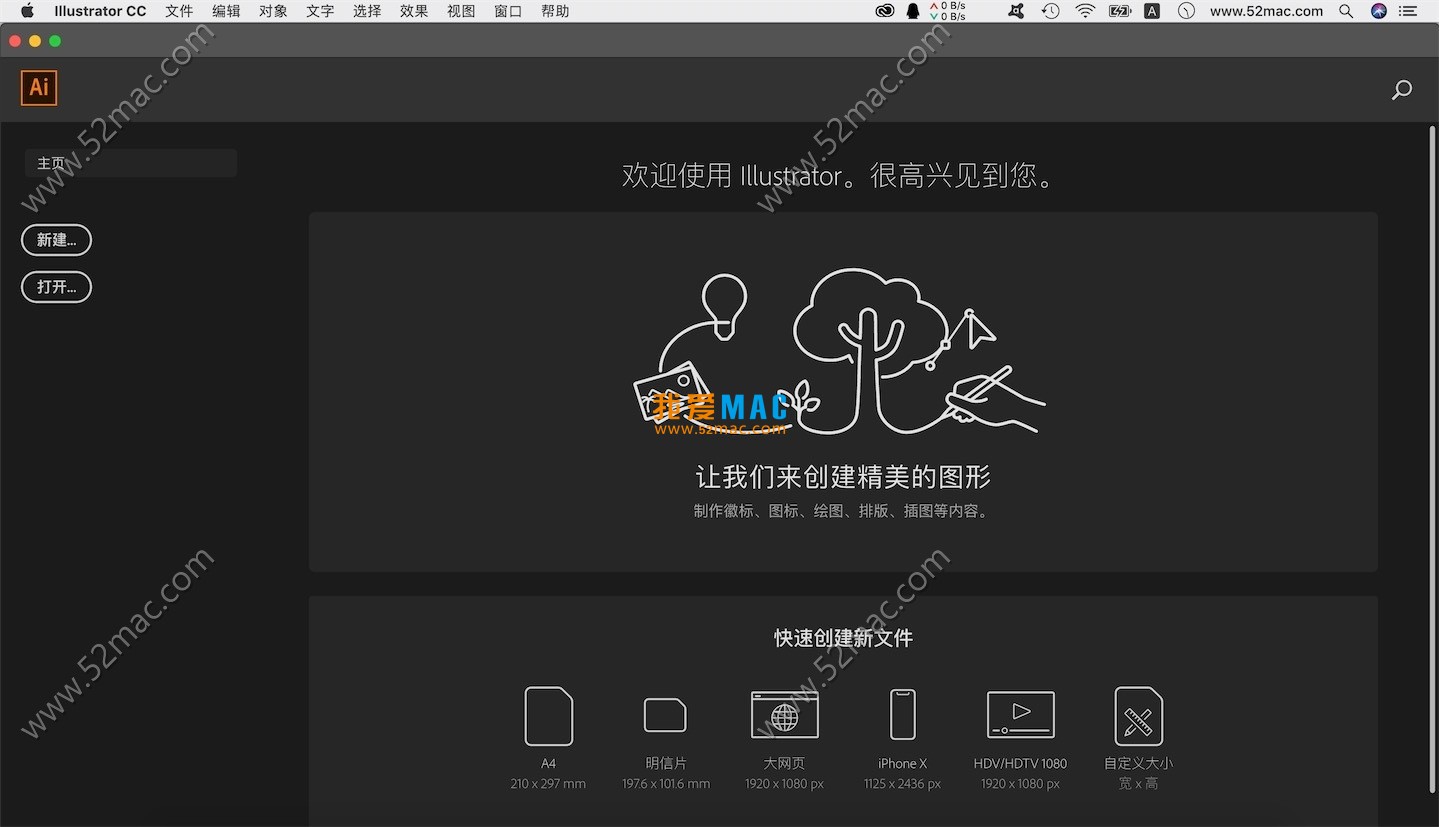The image size is (1439, 827).
Task: Select the 主页 home tab in sidebar
Action: (x=131, y=163)
